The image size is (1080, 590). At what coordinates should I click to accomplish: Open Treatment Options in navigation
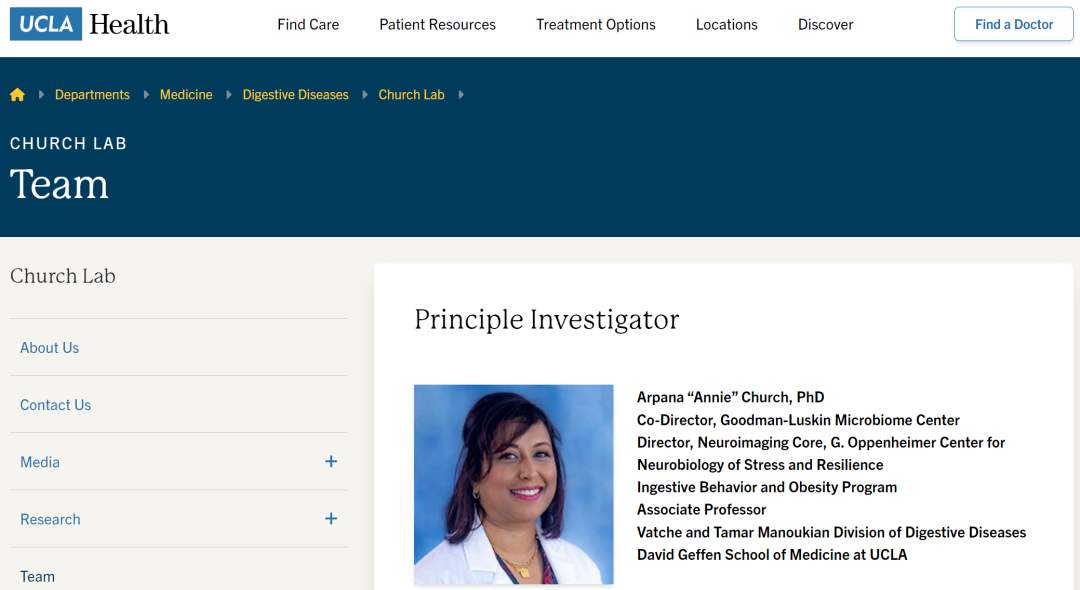(595, 25)
